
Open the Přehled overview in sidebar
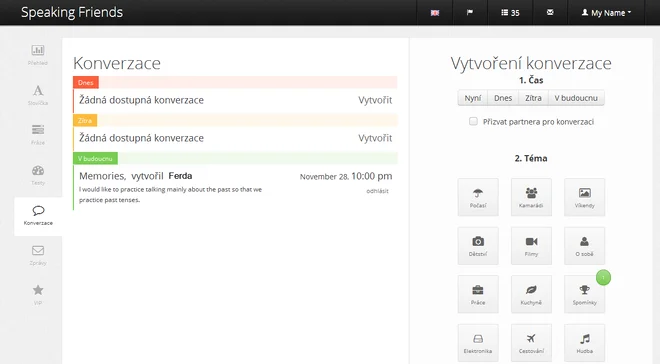38,55
